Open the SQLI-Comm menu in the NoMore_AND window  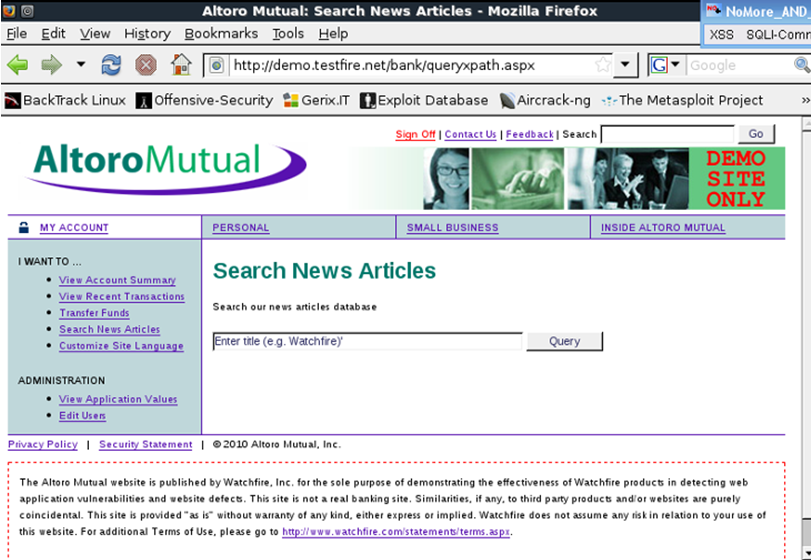point(778,35)
